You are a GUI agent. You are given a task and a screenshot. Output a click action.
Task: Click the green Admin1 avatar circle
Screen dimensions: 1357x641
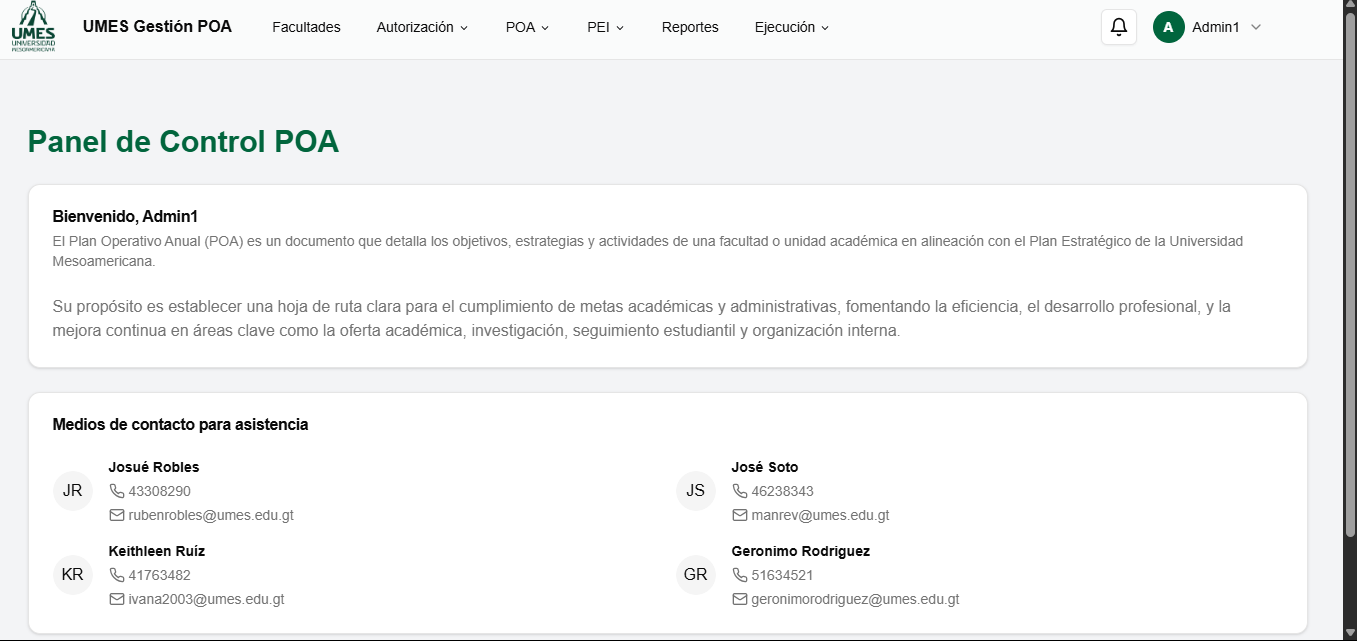coord(1169,27)
